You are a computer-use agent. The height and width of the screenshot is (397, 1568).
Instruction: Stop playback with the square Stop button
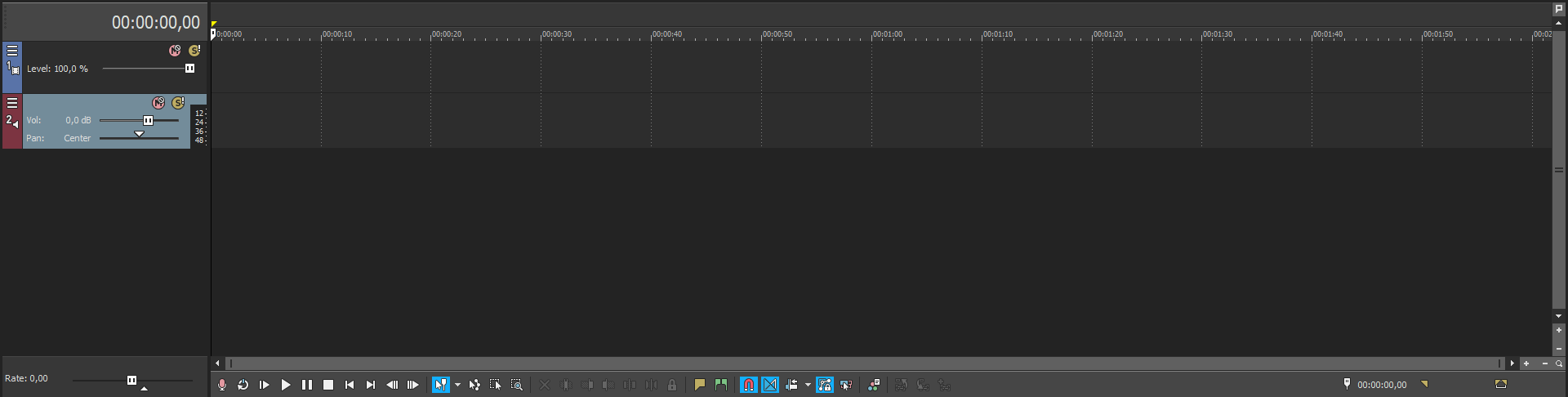click(x=328, y=385)
